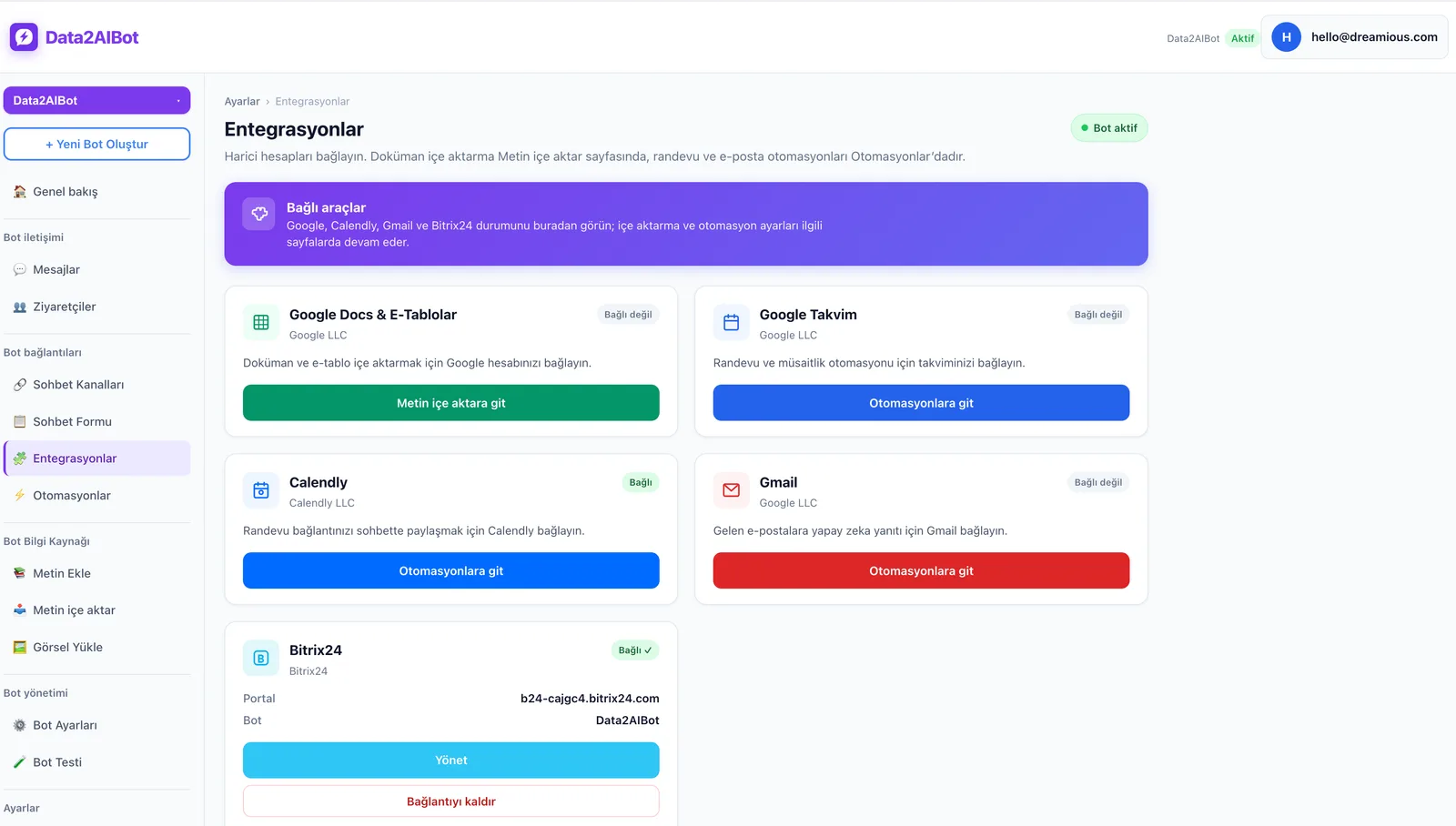Open Genel bakış in the sidebar
Image resolution: width=1456 pixels, height=826 pixels.
click(97, 192)
